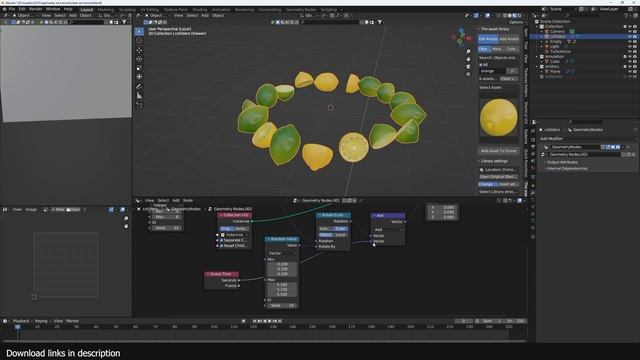Screen dimensions: 640x360
Task: Adjust the first Max value on Random Value
Action: [282, 284]
